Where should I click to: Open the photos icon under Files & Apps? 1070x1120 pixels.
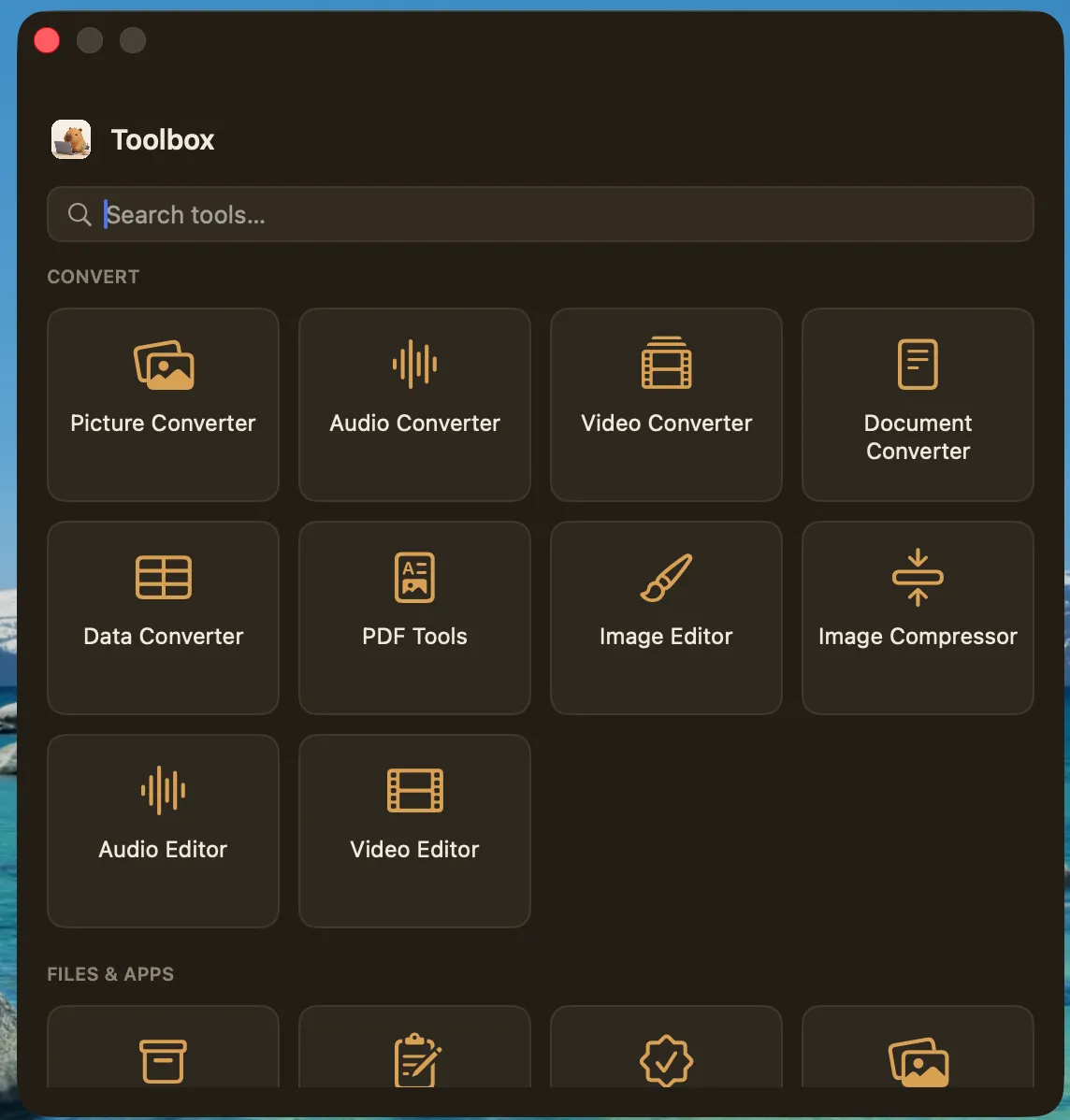click(x=918, y=1062)
